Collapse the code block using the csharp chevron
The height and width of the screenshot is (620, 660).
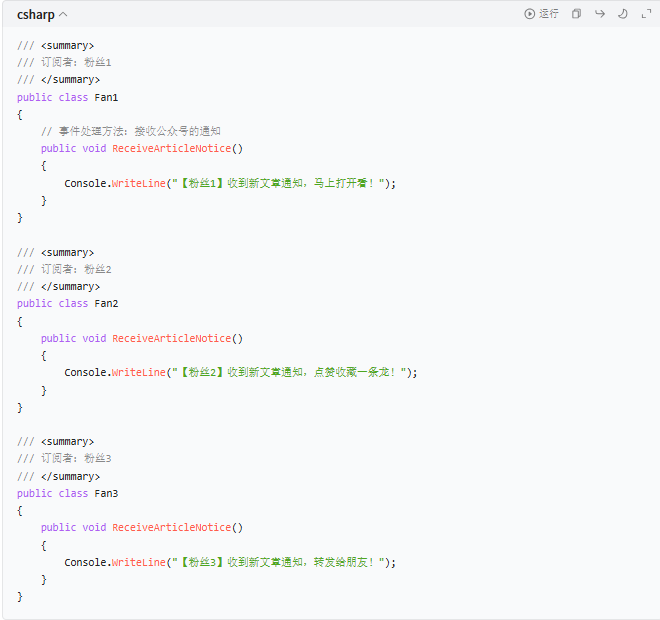tap(64, 15)
